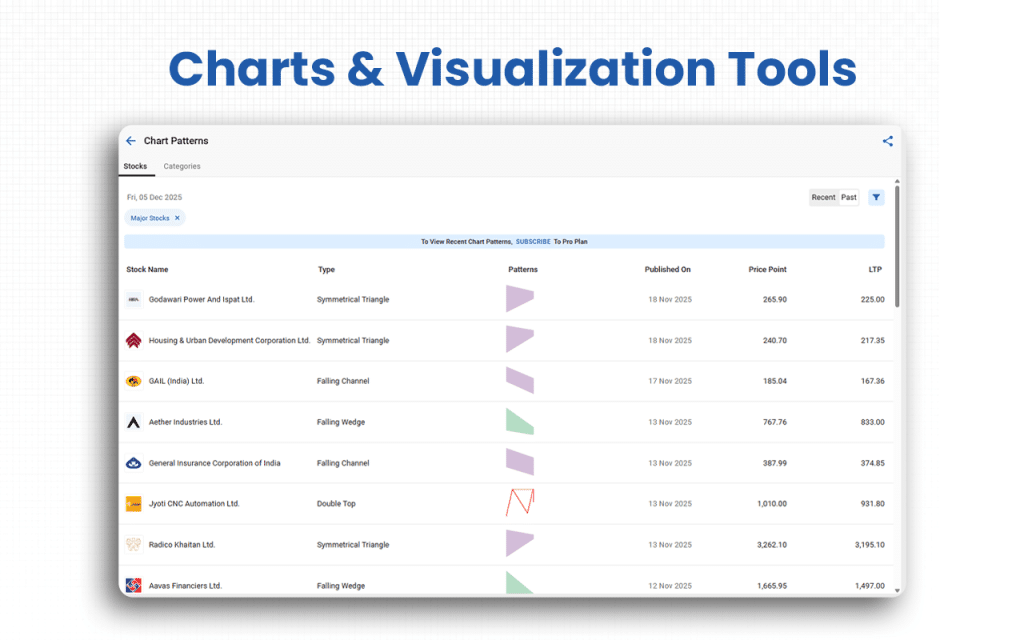Remove the Major Stocks filter chip
Viewport: 1024px width, 640px height.
point(177,218)
